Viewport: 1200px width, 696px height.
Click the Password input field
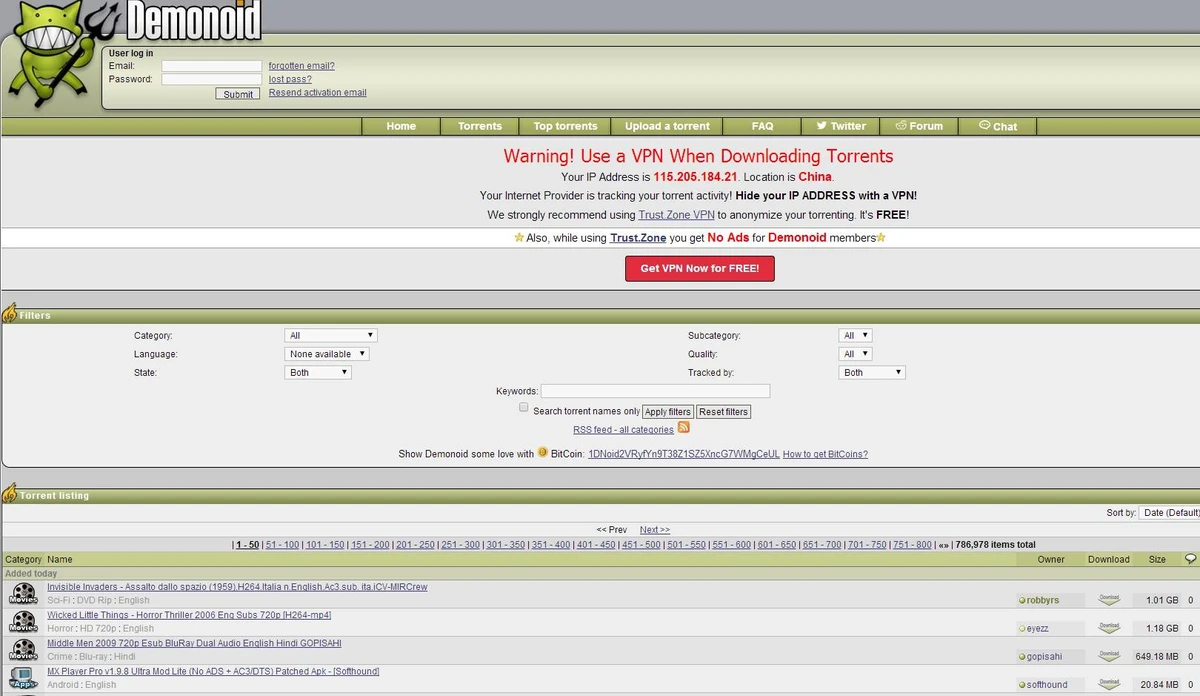click(211, 79)
